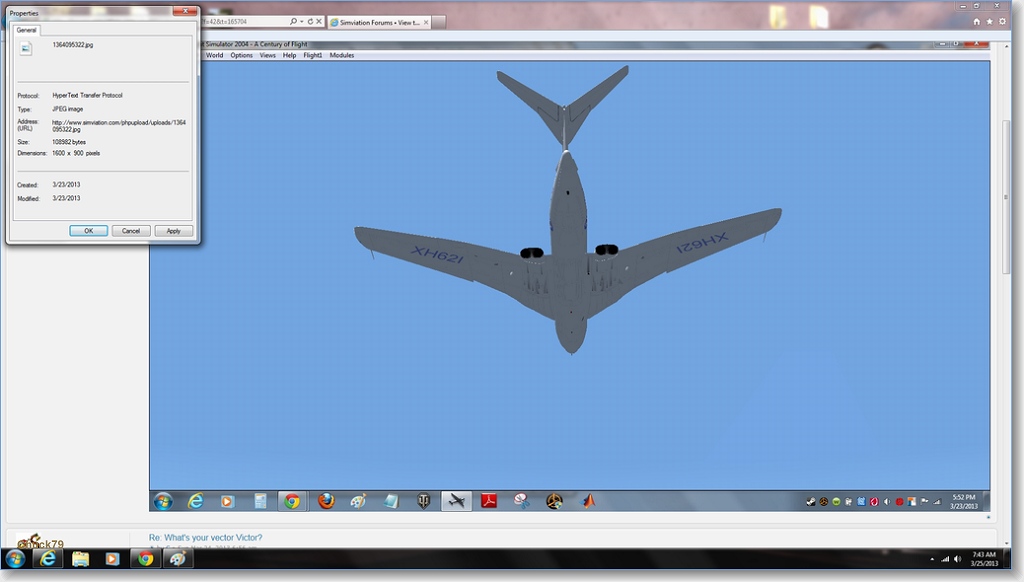This screenshot has height=582, width=1024.
Task: Open the World menu in Flight Simulator screenshot
Action: 214,56
